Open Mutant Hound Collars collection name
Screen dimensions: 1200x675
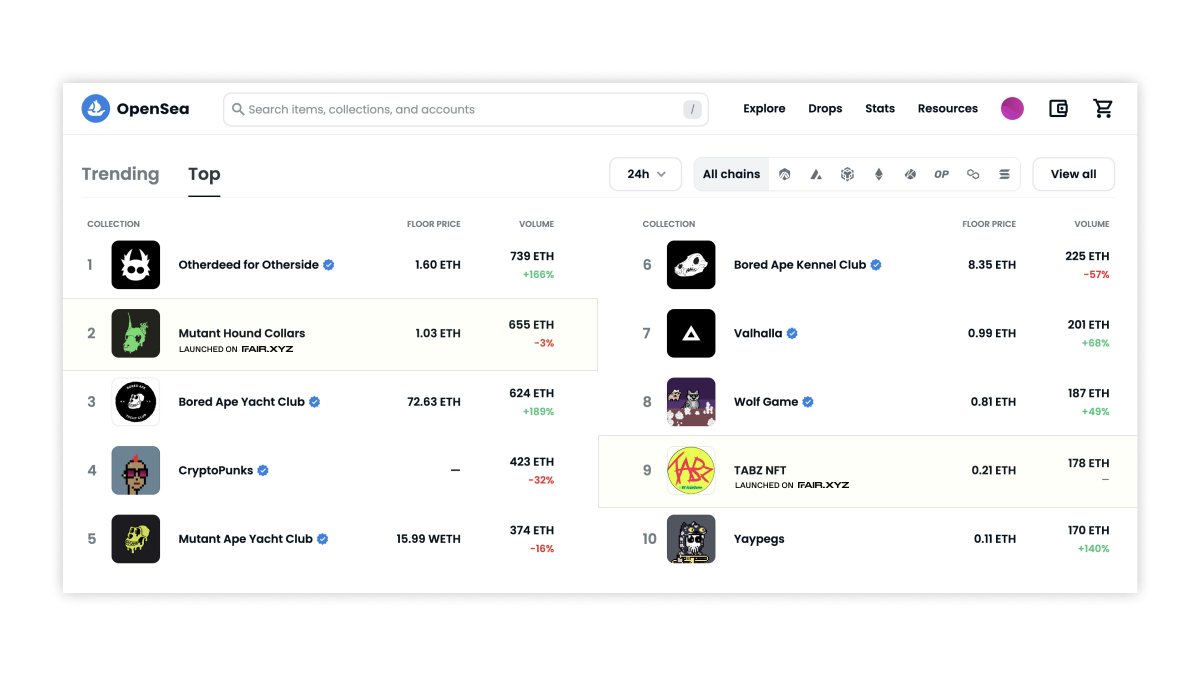(242, 333)
